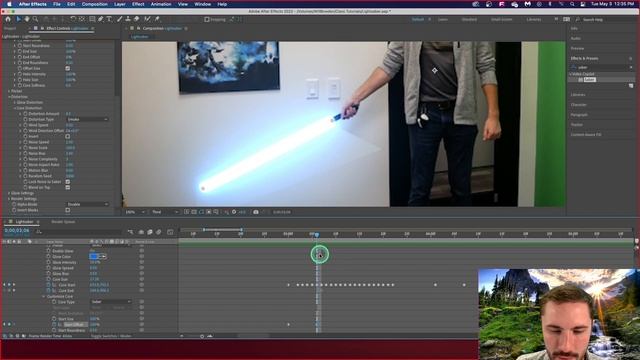Toggle the Offset Size checkbox

pos(68,69)
